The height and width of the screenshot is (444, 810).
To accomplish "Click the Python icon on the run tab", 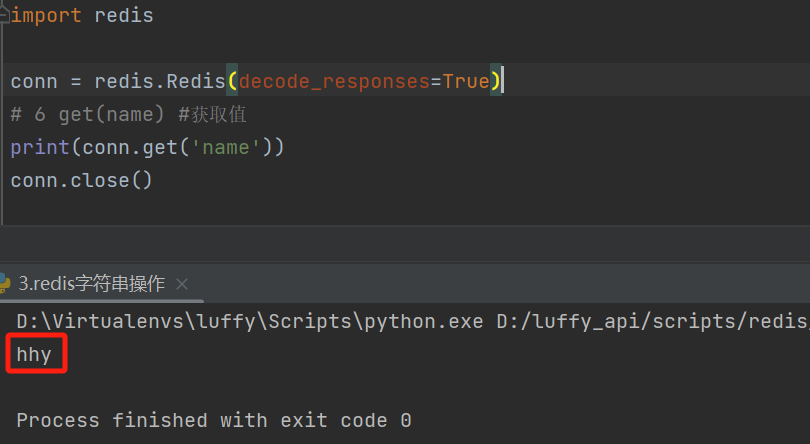I will tap(9, 284).
